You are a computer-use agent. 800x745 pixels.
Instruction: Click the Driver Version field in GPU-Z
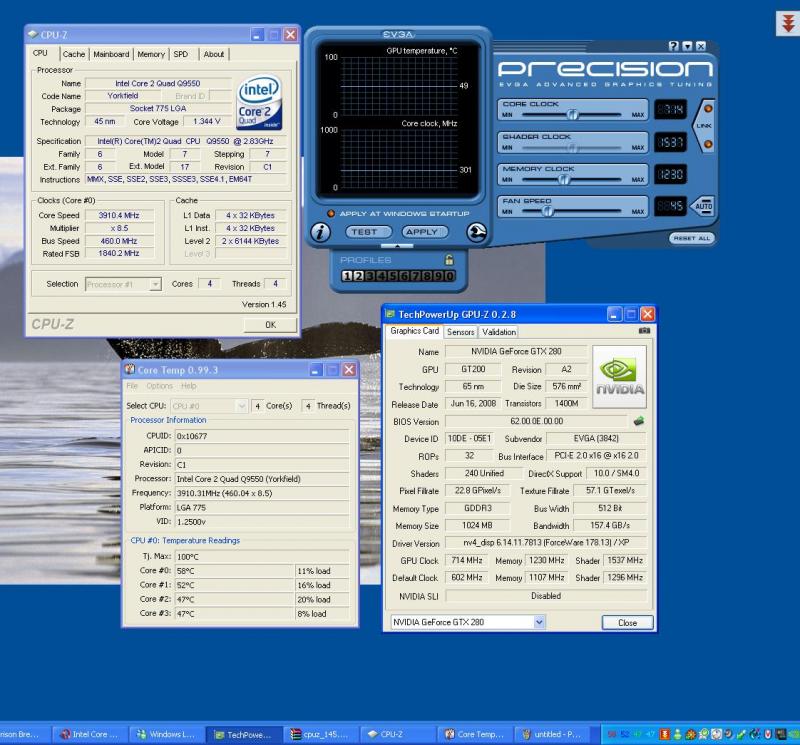coord(546,543)
